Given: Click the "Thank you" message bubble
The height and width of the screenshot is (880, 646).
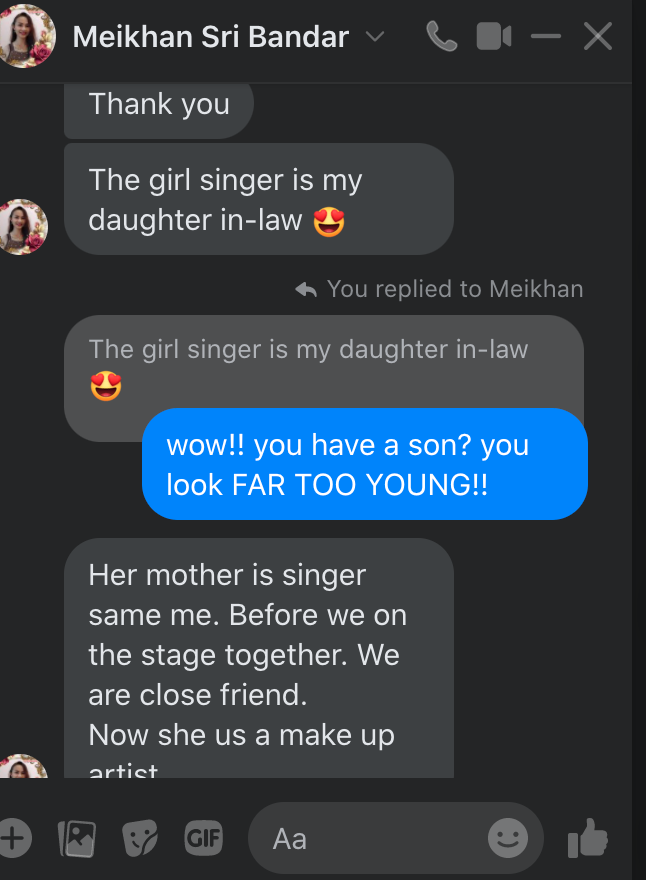Looking at the screenshot, I should pyautogui.click(x=159, y=105).
